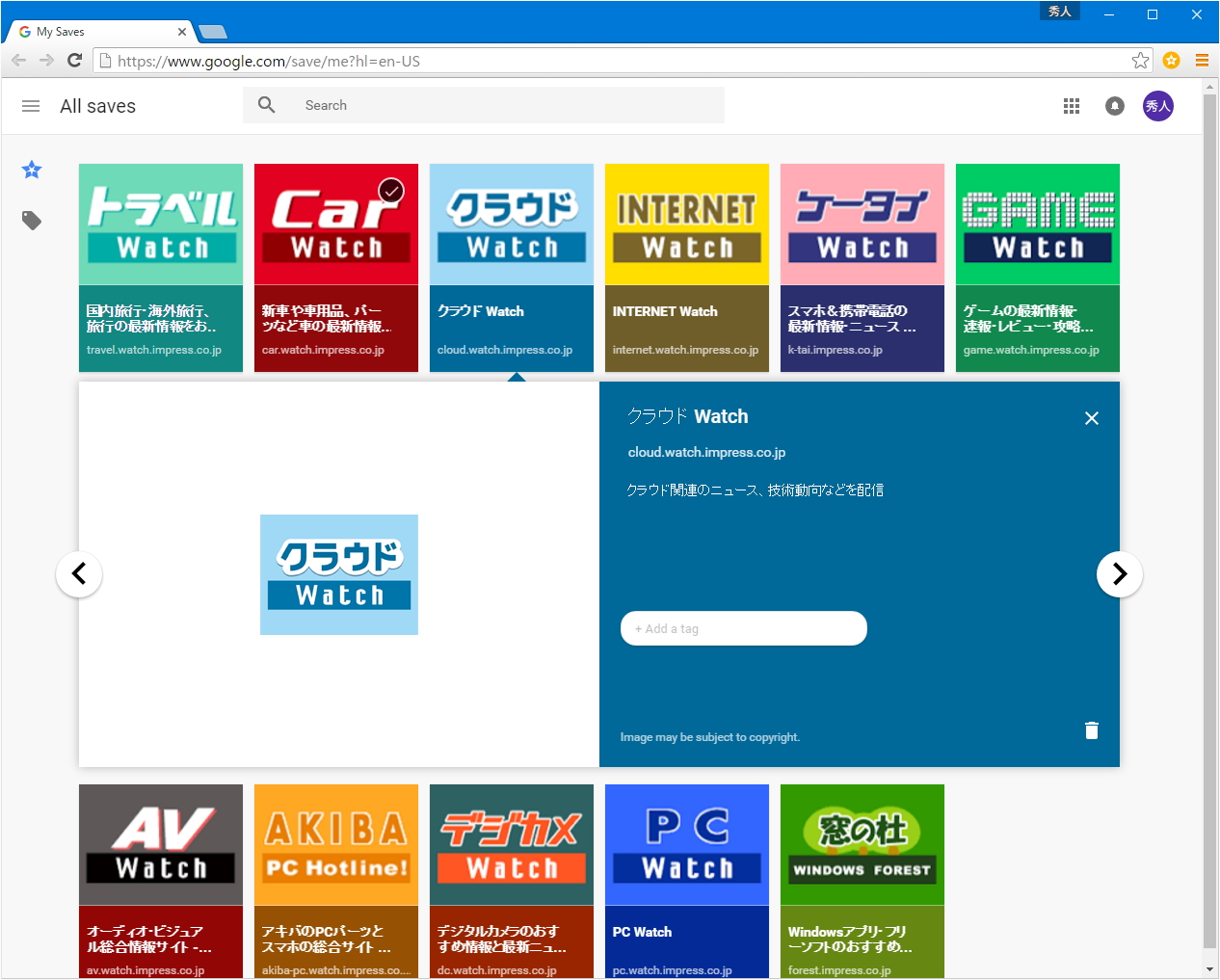Click the search magnifier icon

coord(266,105)
